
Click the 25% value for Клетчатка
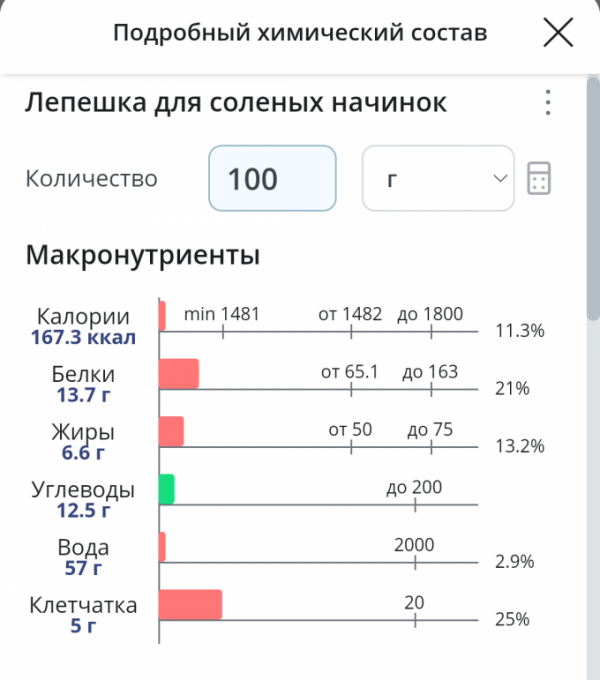click(512, 619)
